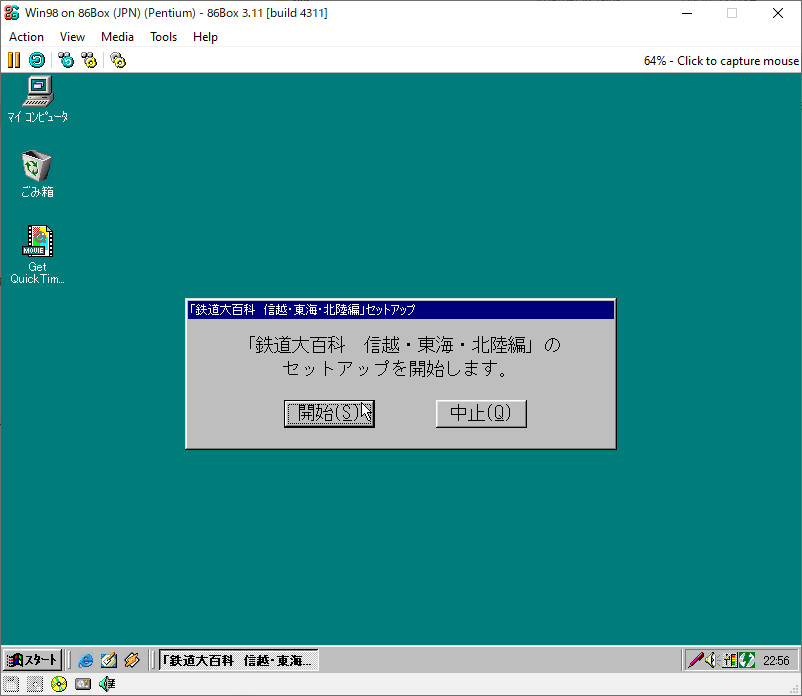
Task: Select the 鉄道大百科 taskbar button
Action: point(238,660)
